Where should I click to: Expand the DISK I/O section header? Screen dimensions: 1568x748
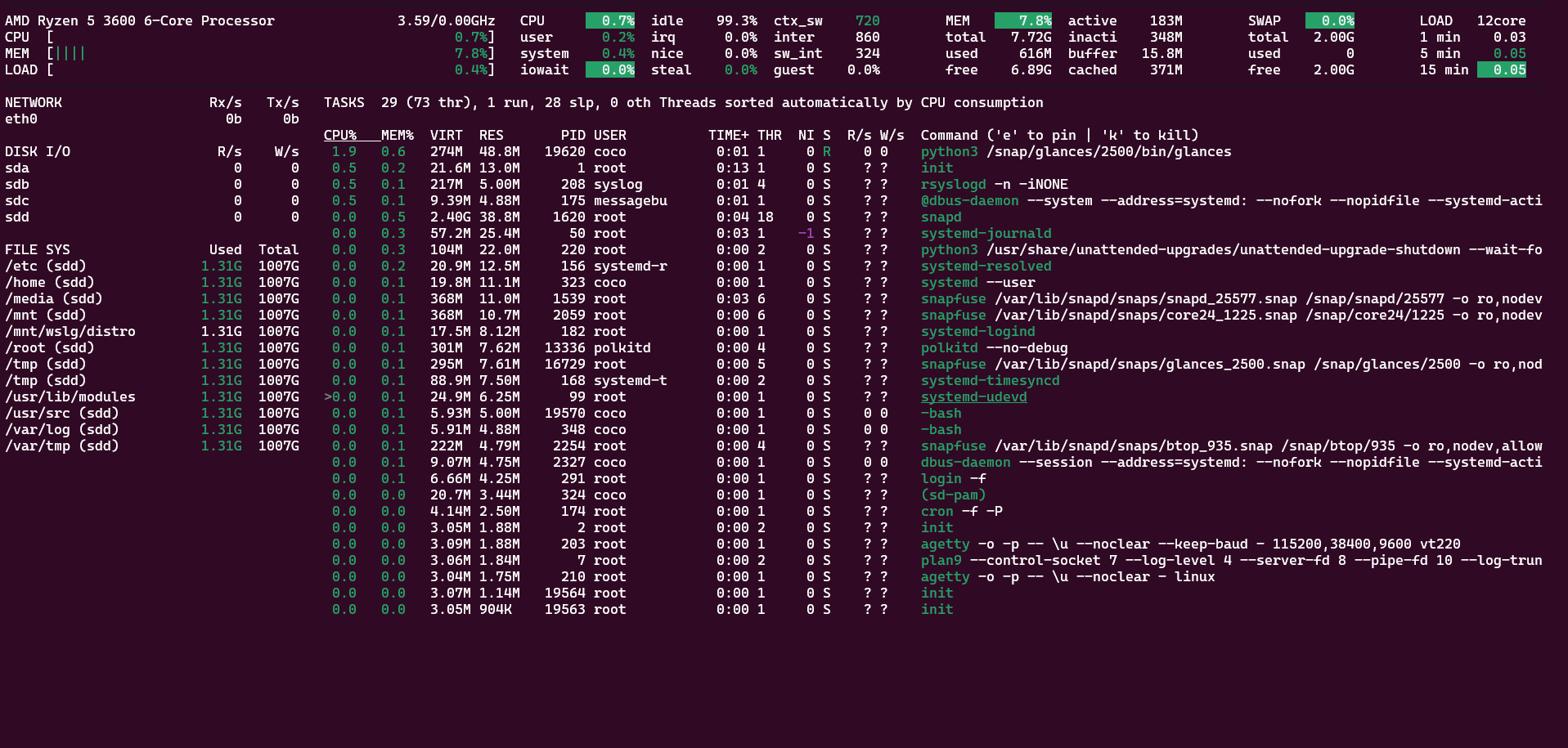pos(37,151)
